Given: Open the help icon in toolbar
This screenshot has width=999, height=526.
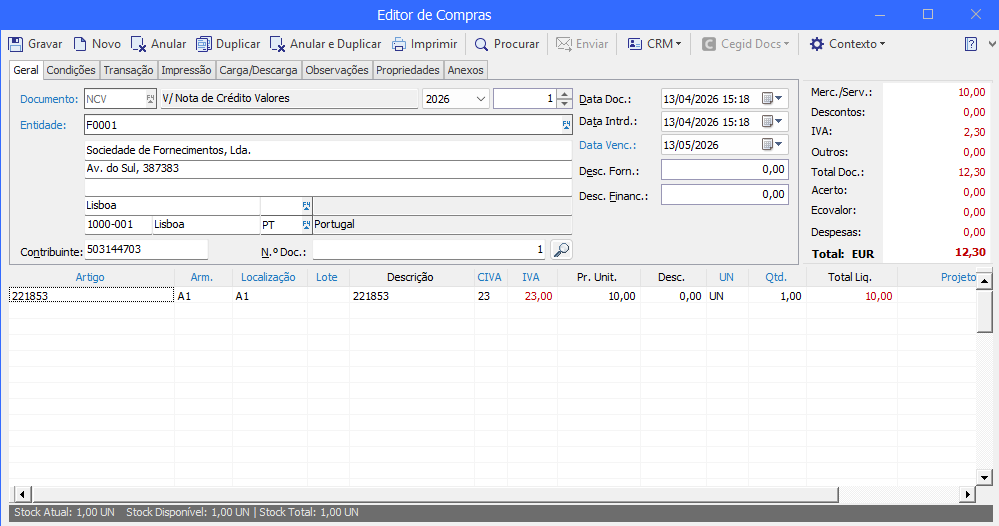Looking at the screenshot, I should [971, 44].
